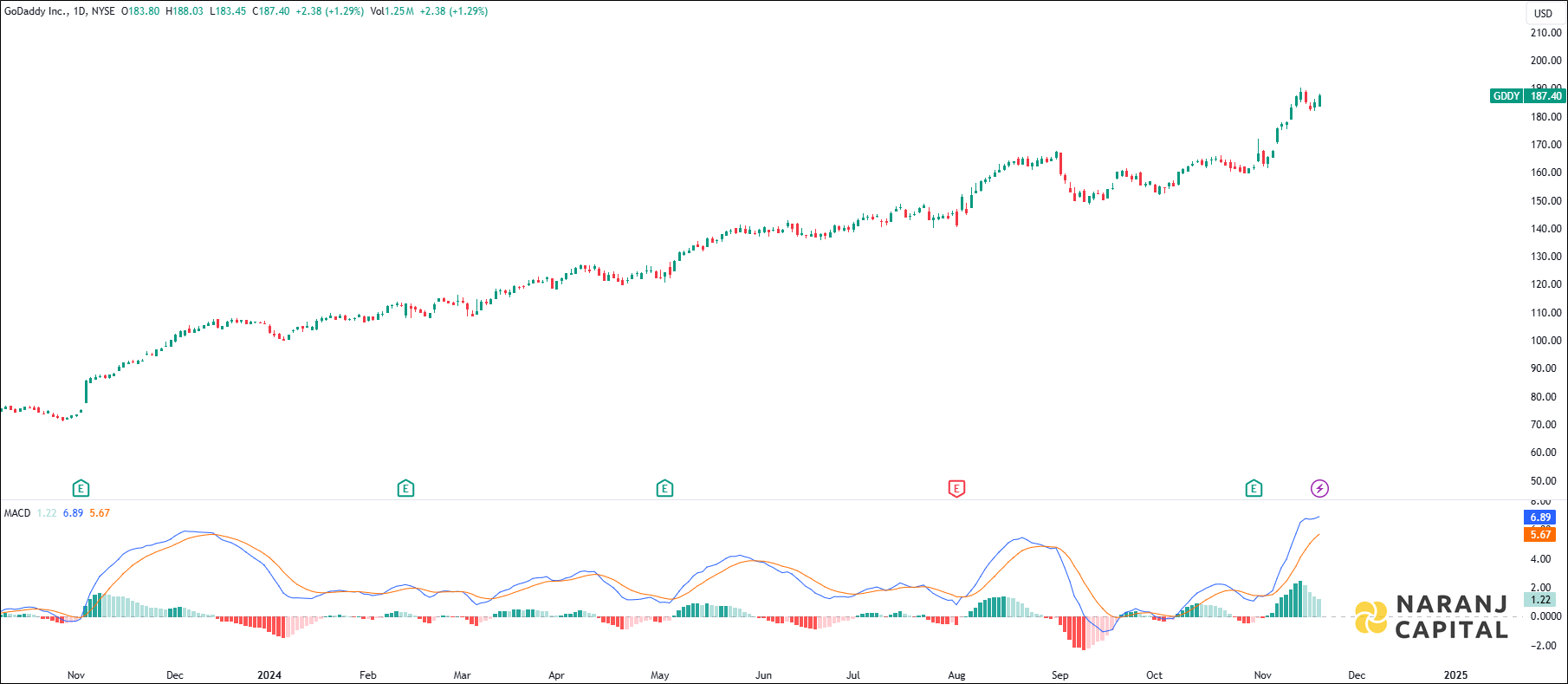Open the November 2024 earnings E marker
The height and width of the screenshot is (684, 1568).
tap(1254, 489)
